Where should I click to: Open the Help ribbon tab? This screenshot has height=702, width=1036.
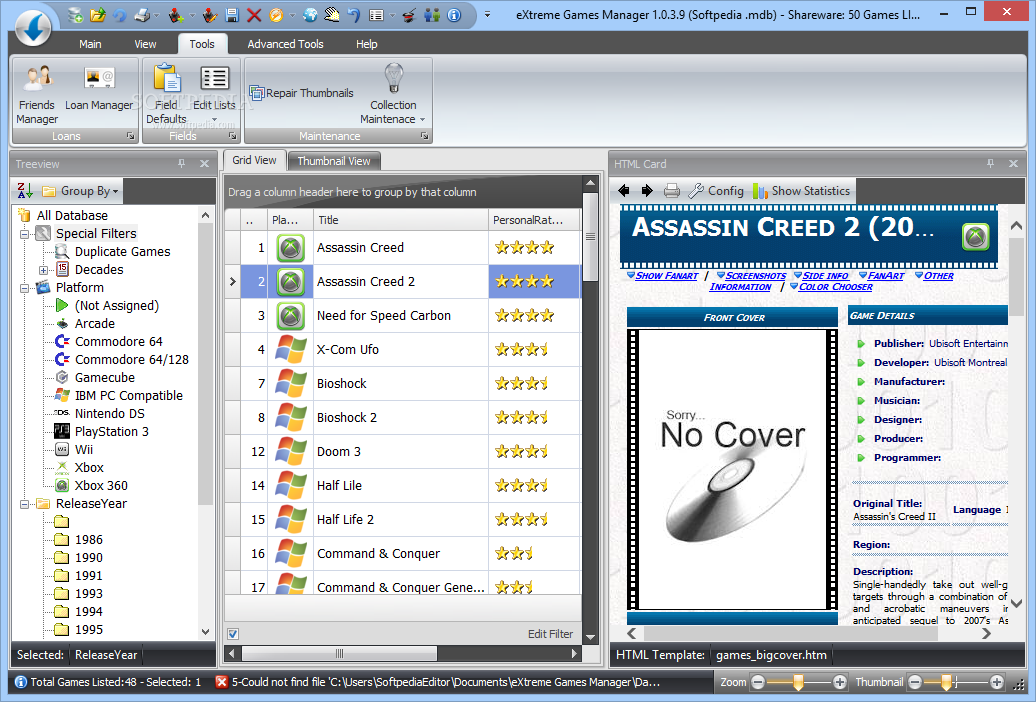click(367, 44)
